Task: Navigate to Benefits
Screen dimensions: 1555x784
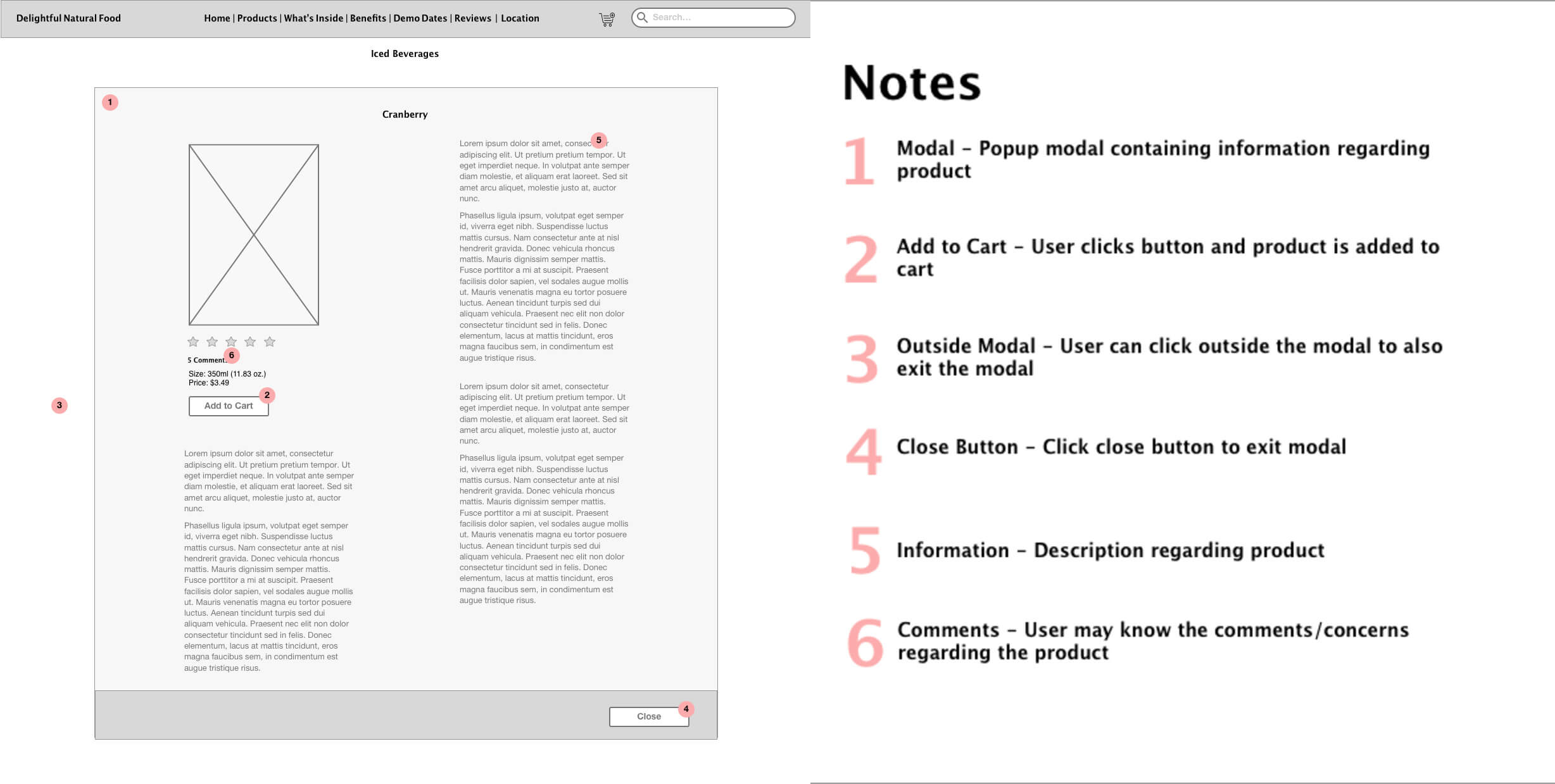Action: 368,18
